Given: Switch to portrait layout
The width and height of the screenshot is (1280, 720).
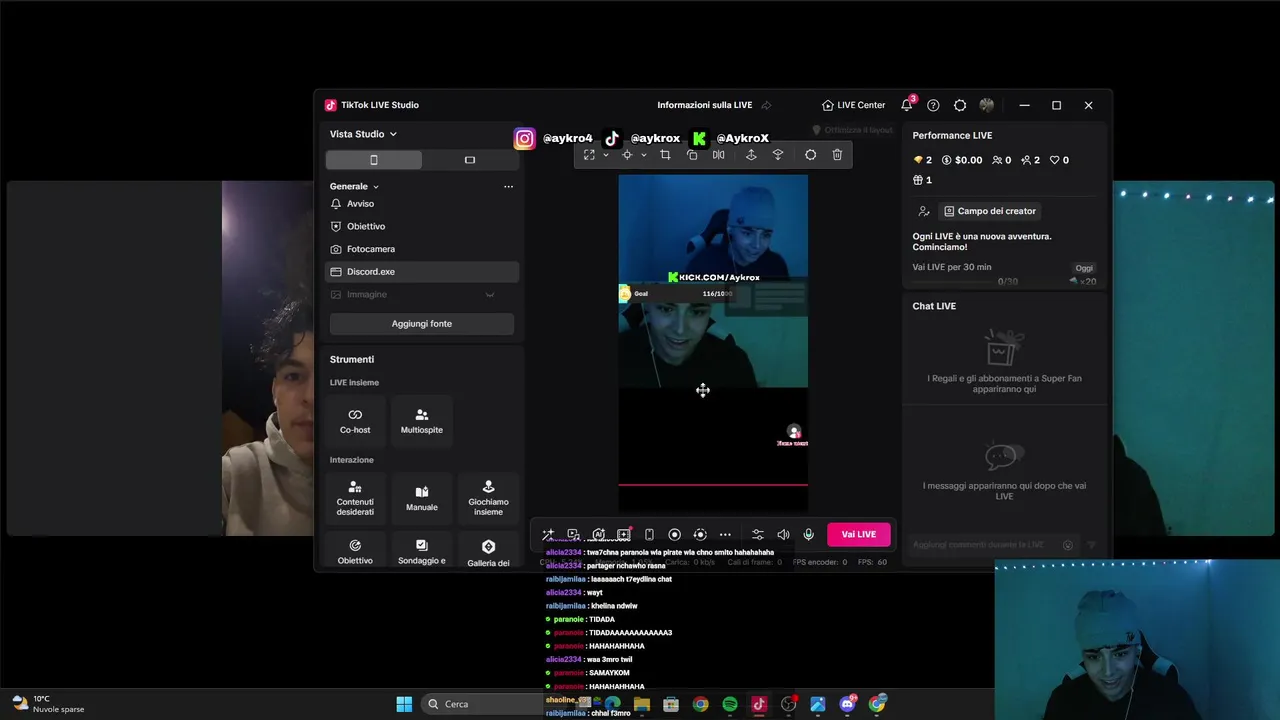Looking at the screenshot, I should tap(374, 160).
